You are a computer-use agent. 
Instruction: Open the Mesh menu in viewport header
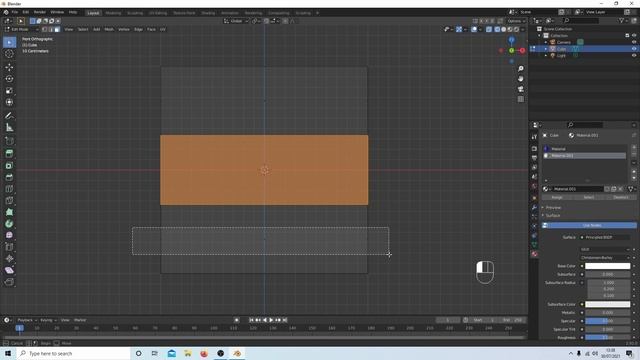pyautogui.click(x=109, y=29)
